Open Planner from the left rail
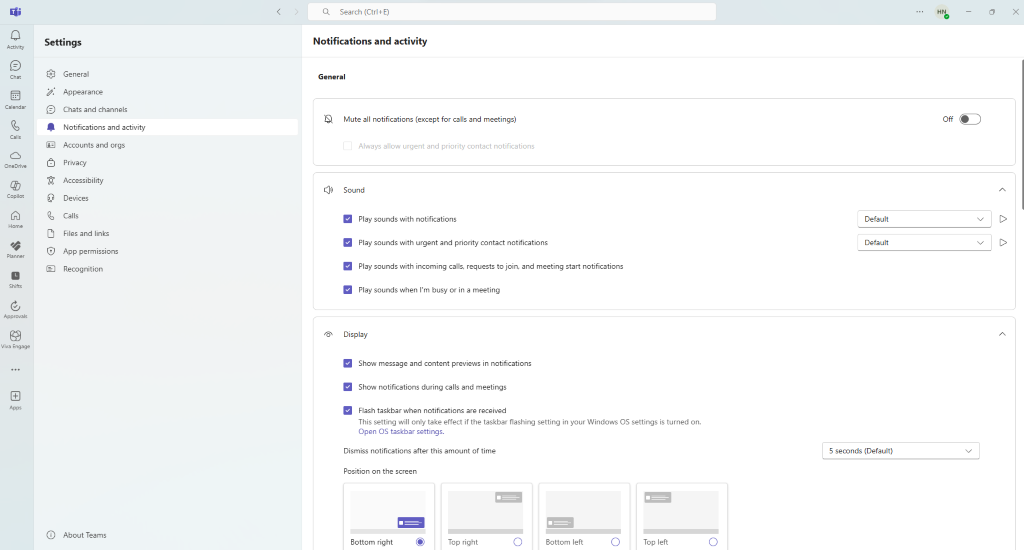Screen dimensions: 1024x550 pyautogui.click(x=15, y=250)
